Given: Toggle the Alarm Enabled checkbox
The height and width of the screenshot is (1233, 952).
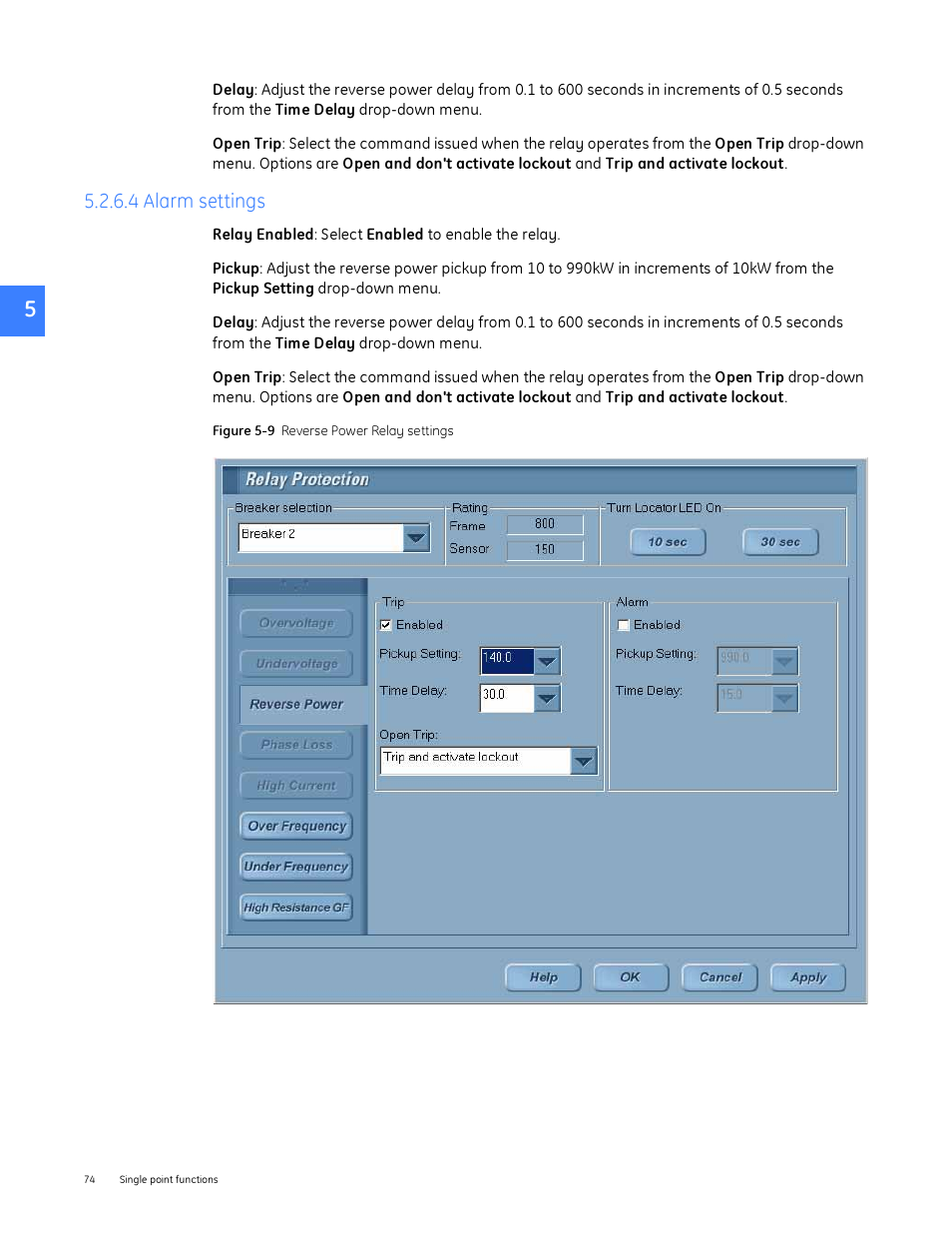Looking at the screenshot, I should (x=624, y=625).
